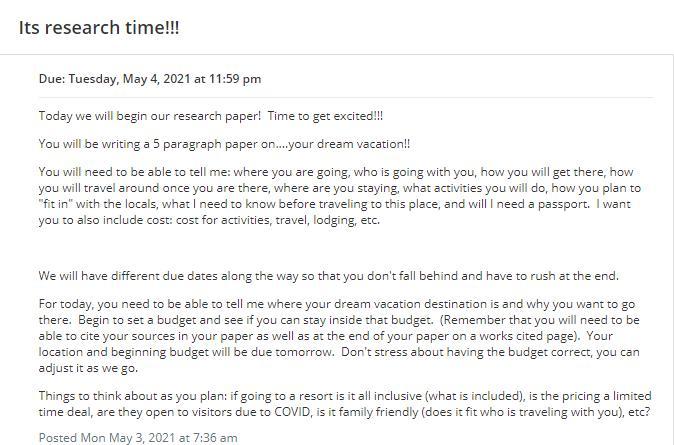The image size is (674, 445).
Task: Click the 'adjust it as we go.' line
Action: point(88,368)
